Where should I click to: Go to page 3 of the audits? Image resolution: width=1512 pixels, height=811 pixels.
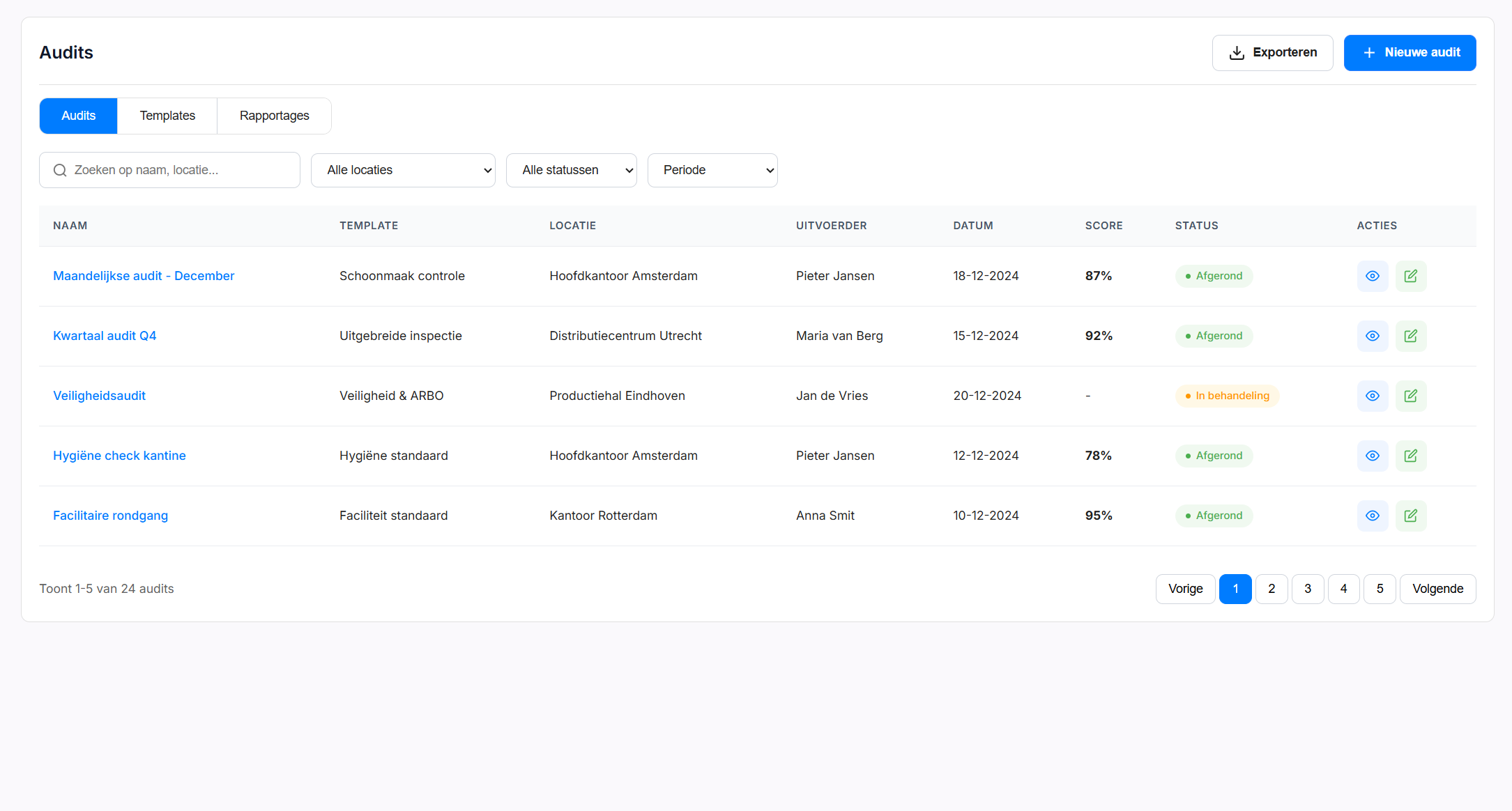[1308, 589]
